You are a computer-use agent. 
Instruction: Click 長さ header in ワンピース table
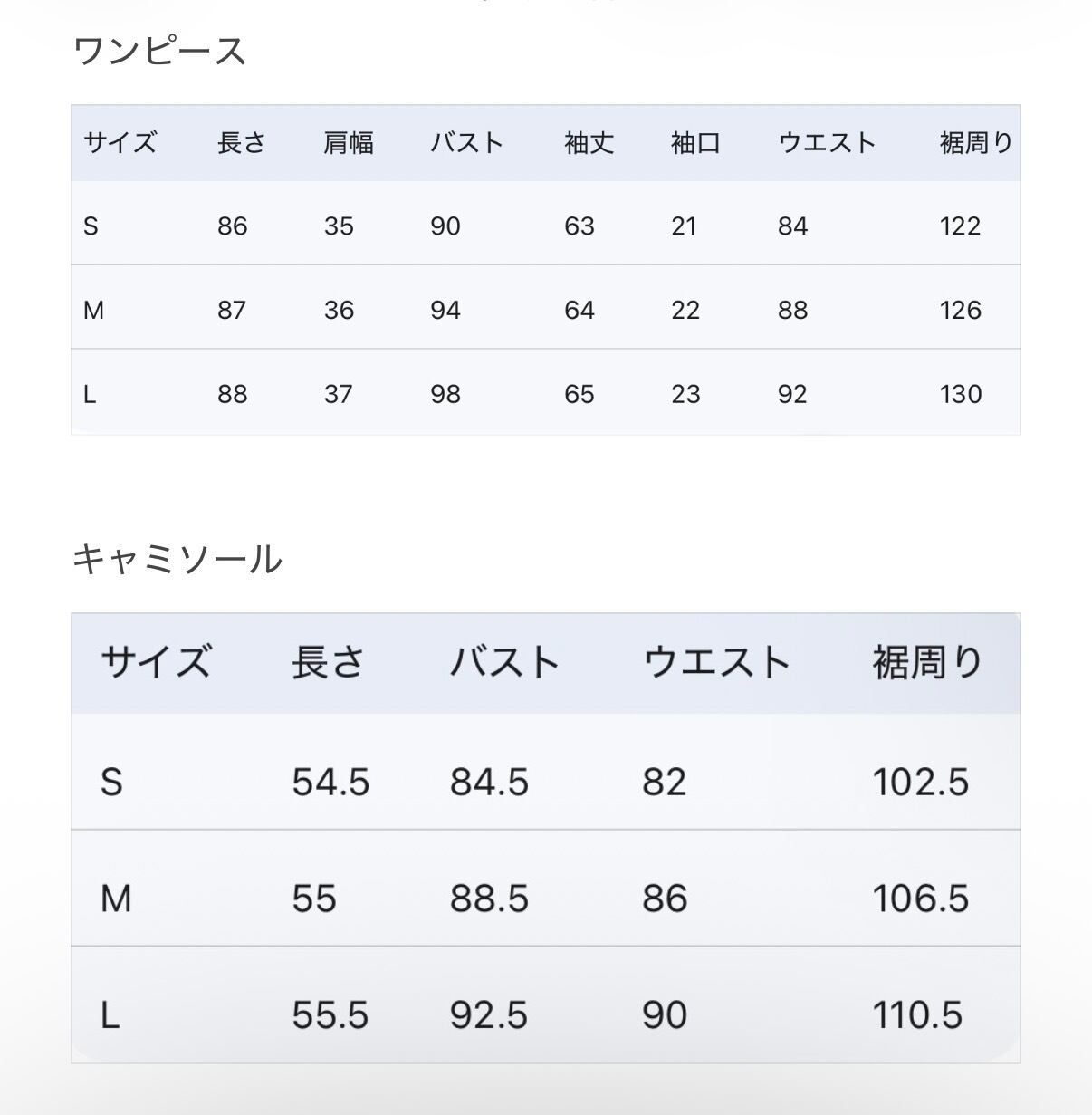pos(242,143)
